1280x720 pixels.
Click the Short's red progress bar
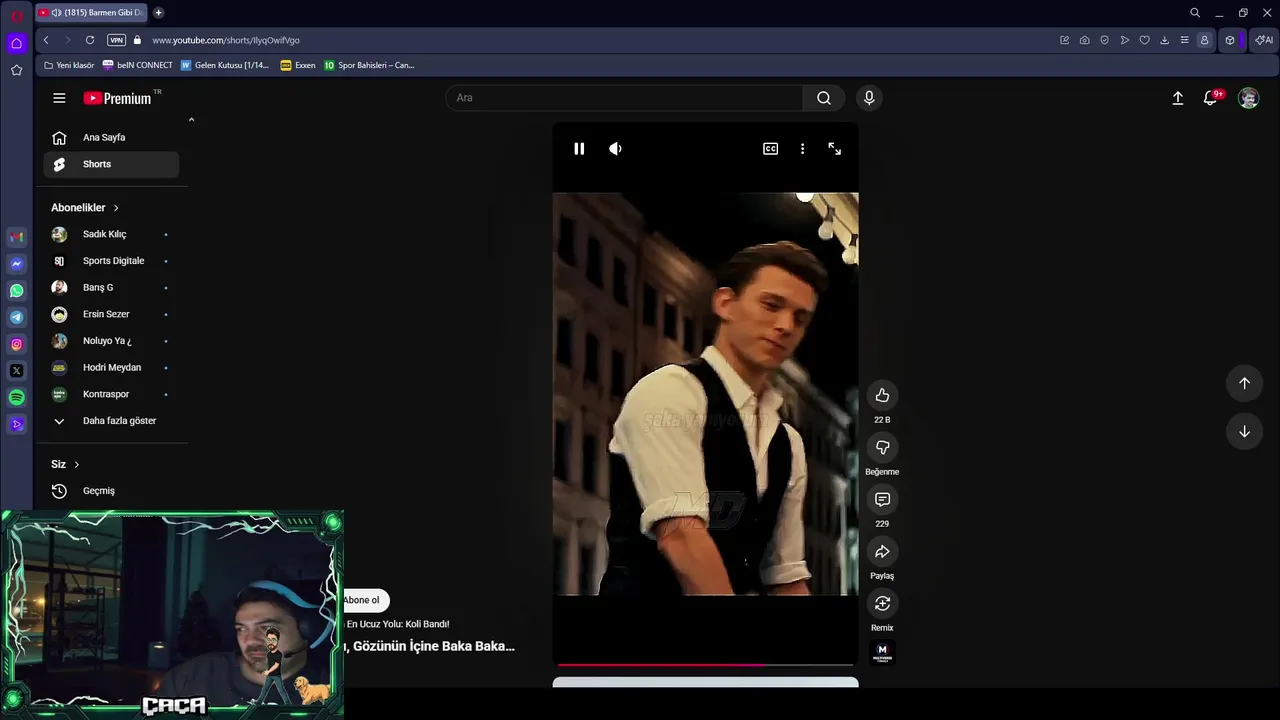(x=705, y=664)
